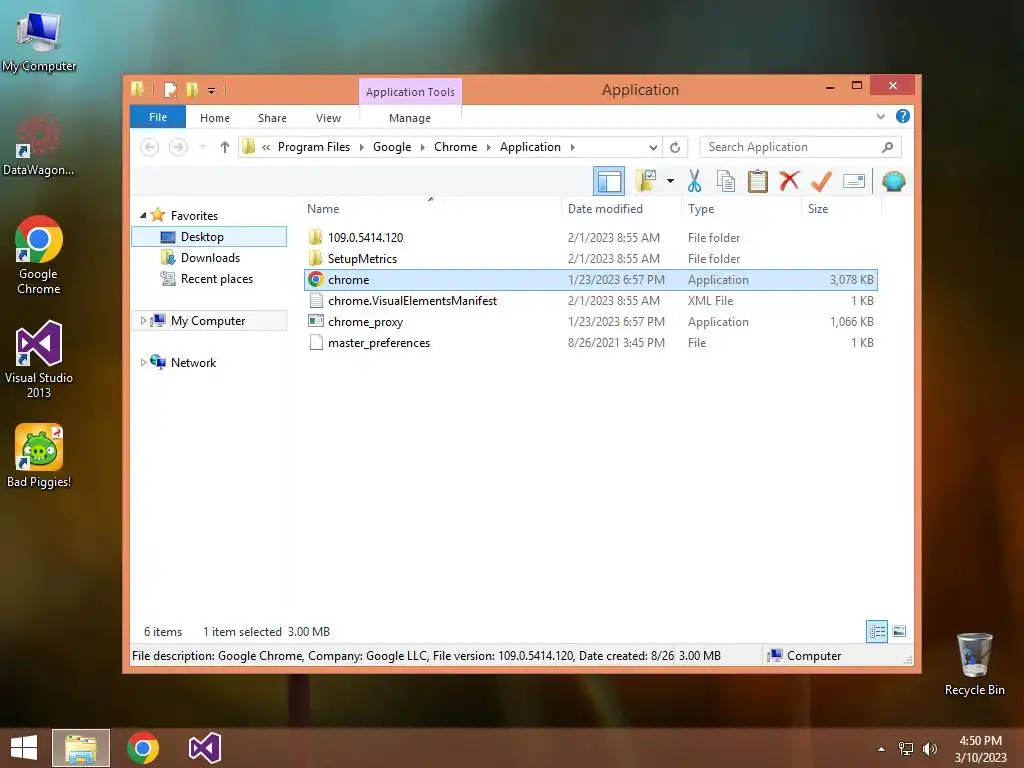Click the orange checkmark Properties icon
Screen dimensions: 1024x768
click(x=821, y=181)
